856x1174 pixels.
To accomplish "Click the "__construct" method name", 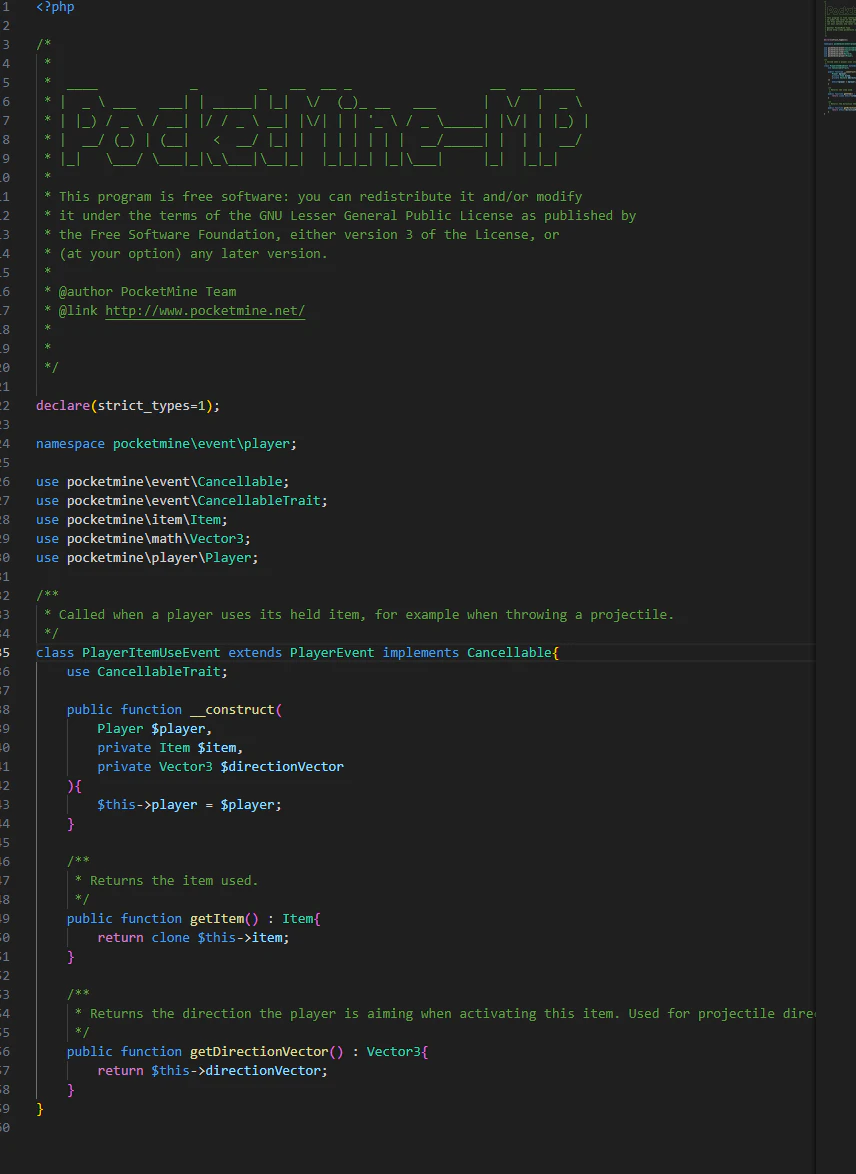I will pyautogui.click(x=232, y=710).
